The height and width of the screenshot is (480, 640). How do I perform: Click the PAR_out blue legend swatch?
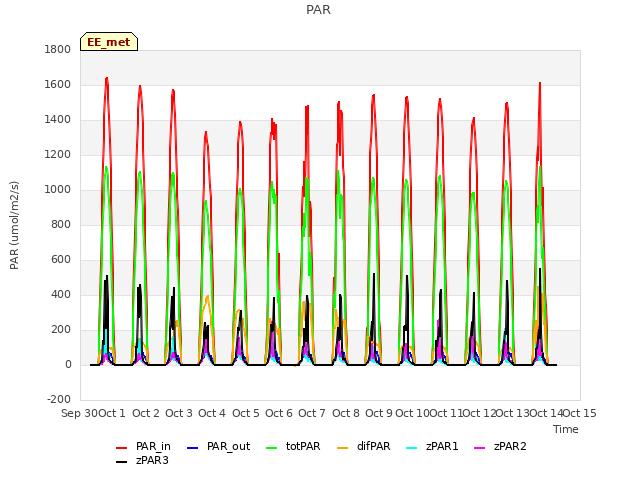(192, 448)
